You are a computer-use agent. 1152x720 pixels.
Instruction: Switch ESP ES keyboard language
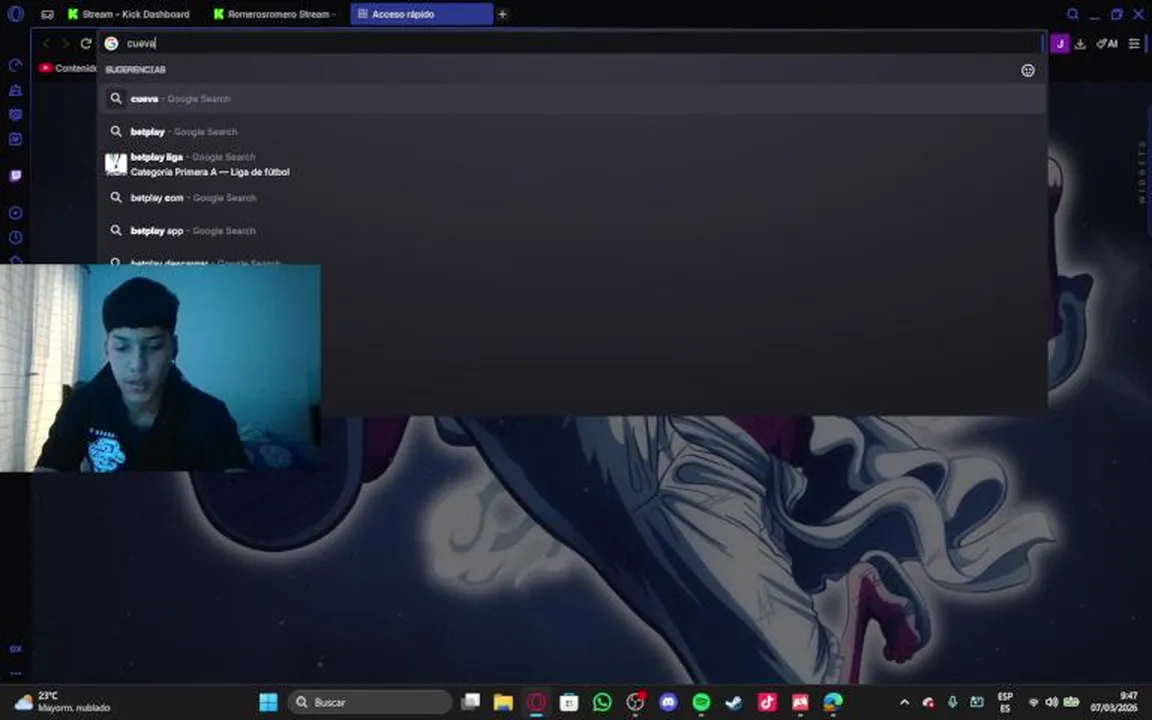[x=1005, y=702]
